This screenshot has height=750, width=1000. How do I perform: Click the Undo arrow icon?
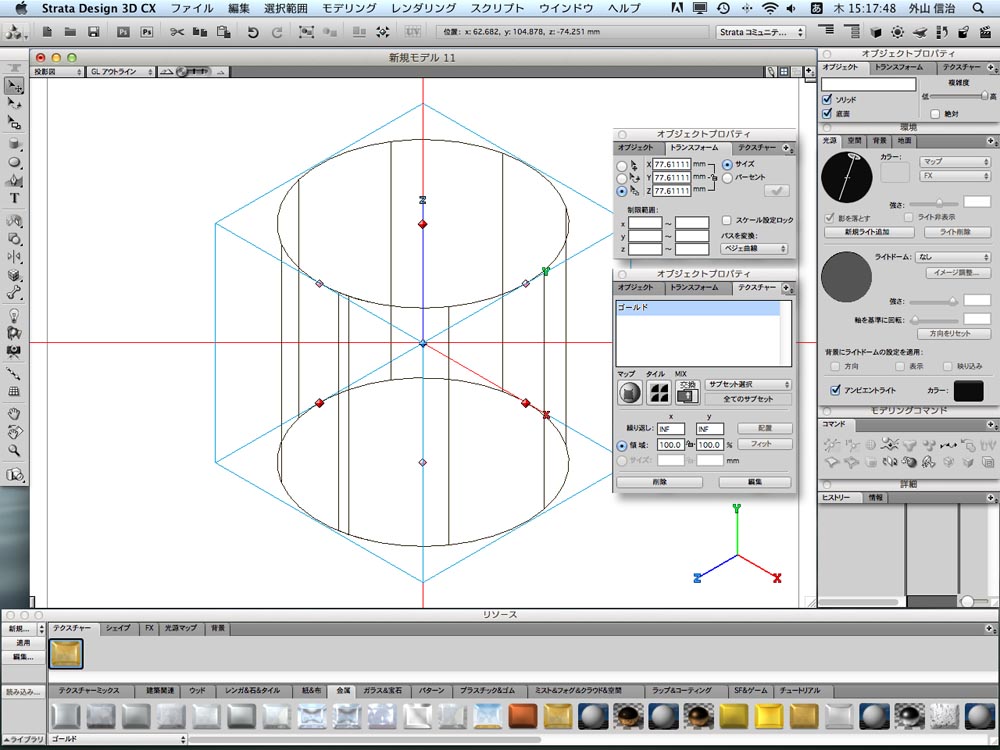[253, 32]
